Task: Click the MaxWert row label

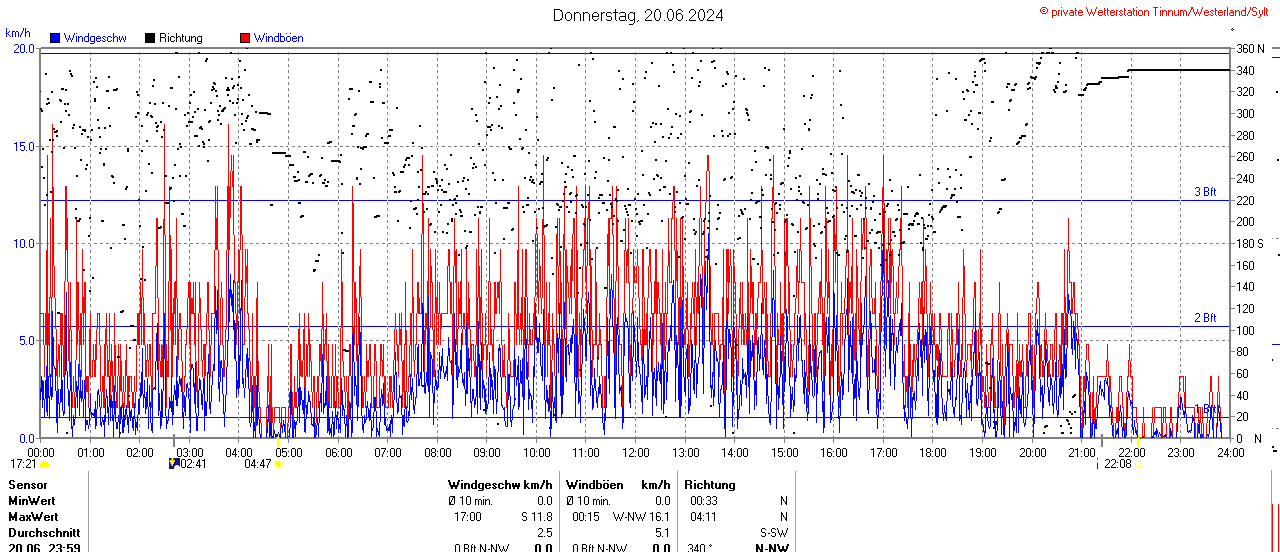Action: pos(33,517)
